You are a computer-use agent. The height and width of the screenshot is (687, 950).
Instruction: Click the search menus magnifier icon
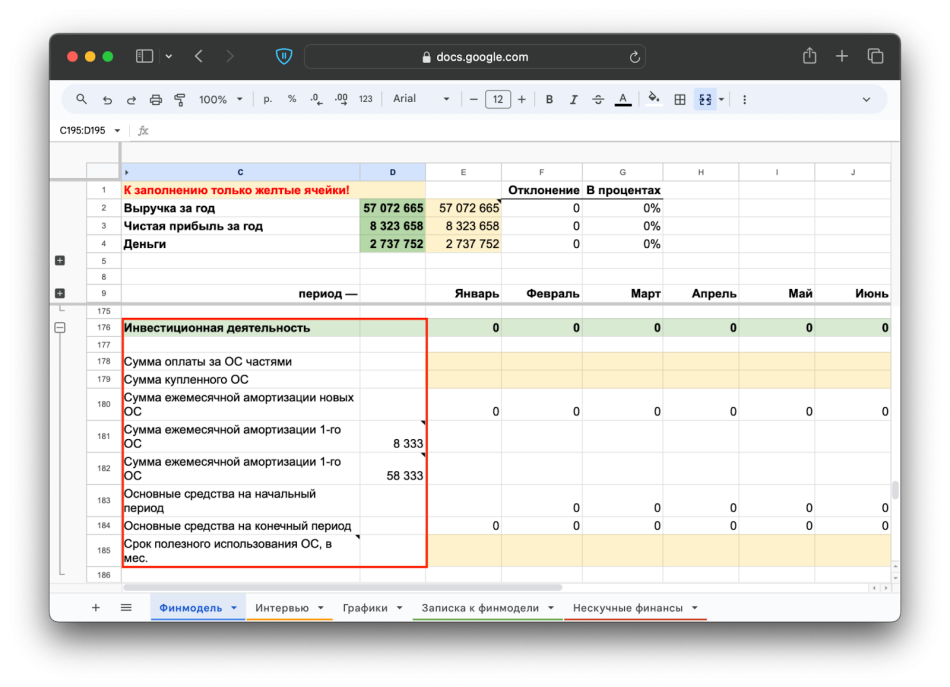click(x=81, y=99)
